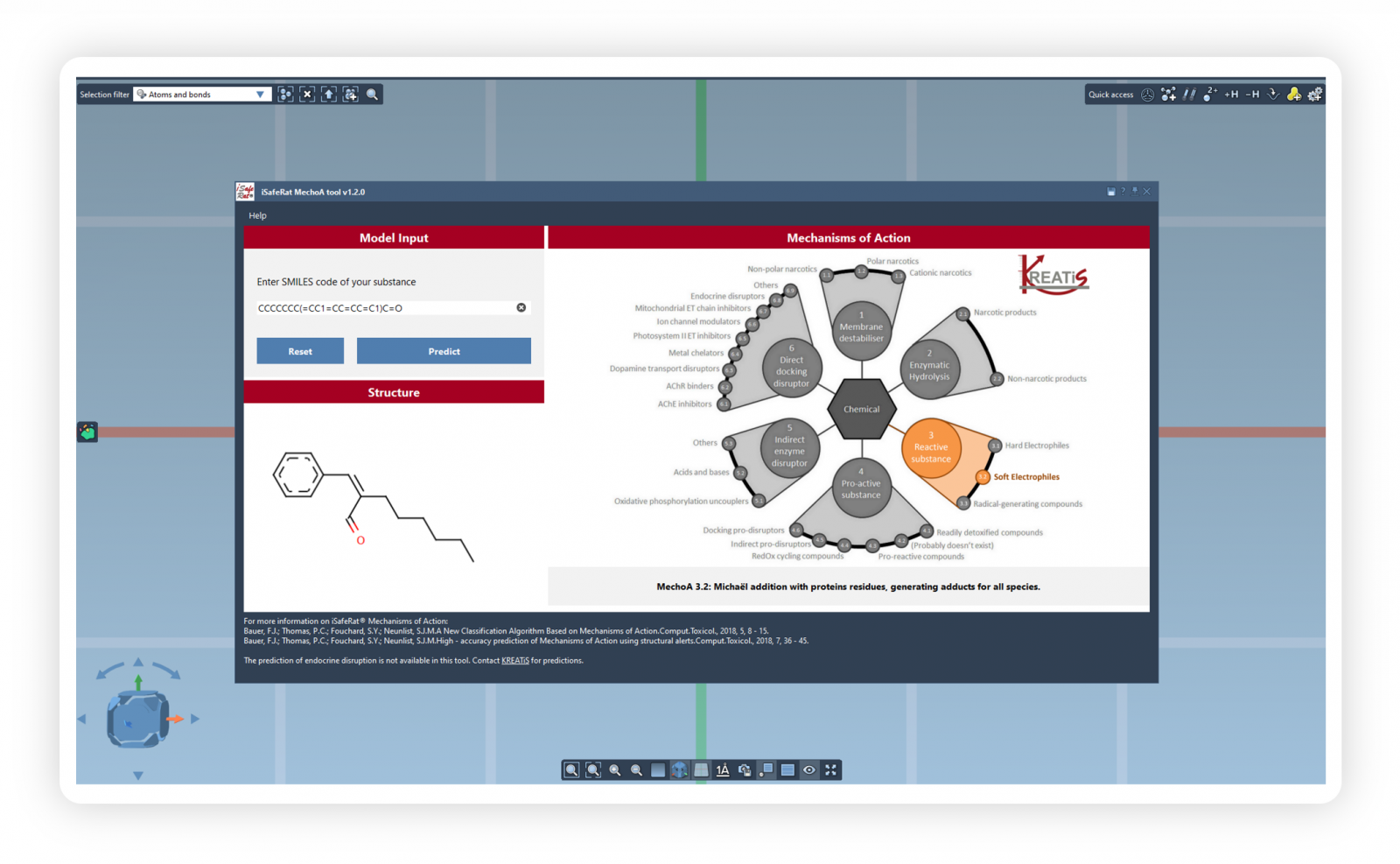The height and width of the screenshot is (864, 1400).
Task: Toggle the grid floor display button
Action: pos(701,770)
